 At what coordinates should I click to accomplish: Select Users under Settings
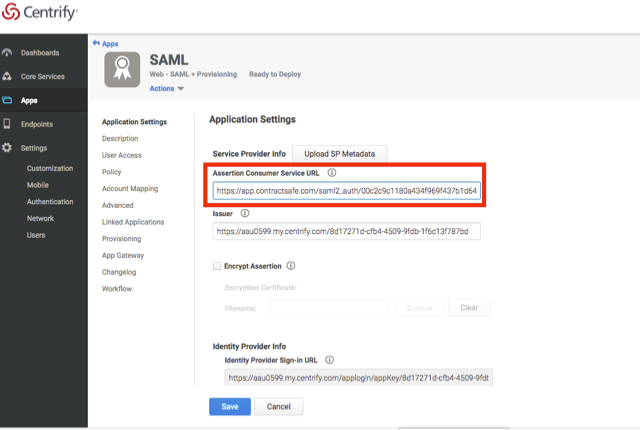(x=36, y=235)
